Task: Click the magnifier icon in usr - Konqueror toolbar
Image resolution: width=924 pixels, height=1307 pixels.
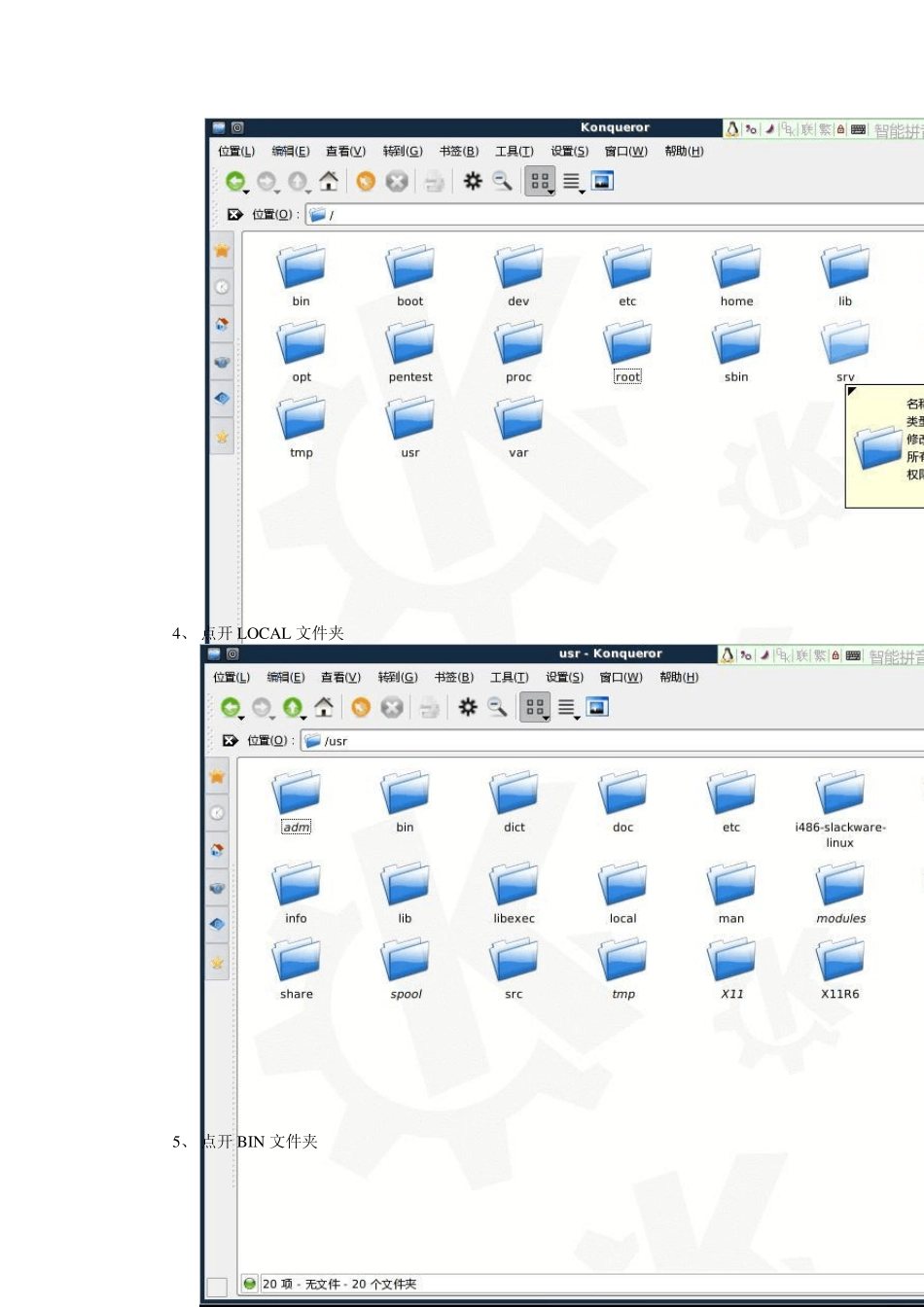Action: [x=498, y=708]
